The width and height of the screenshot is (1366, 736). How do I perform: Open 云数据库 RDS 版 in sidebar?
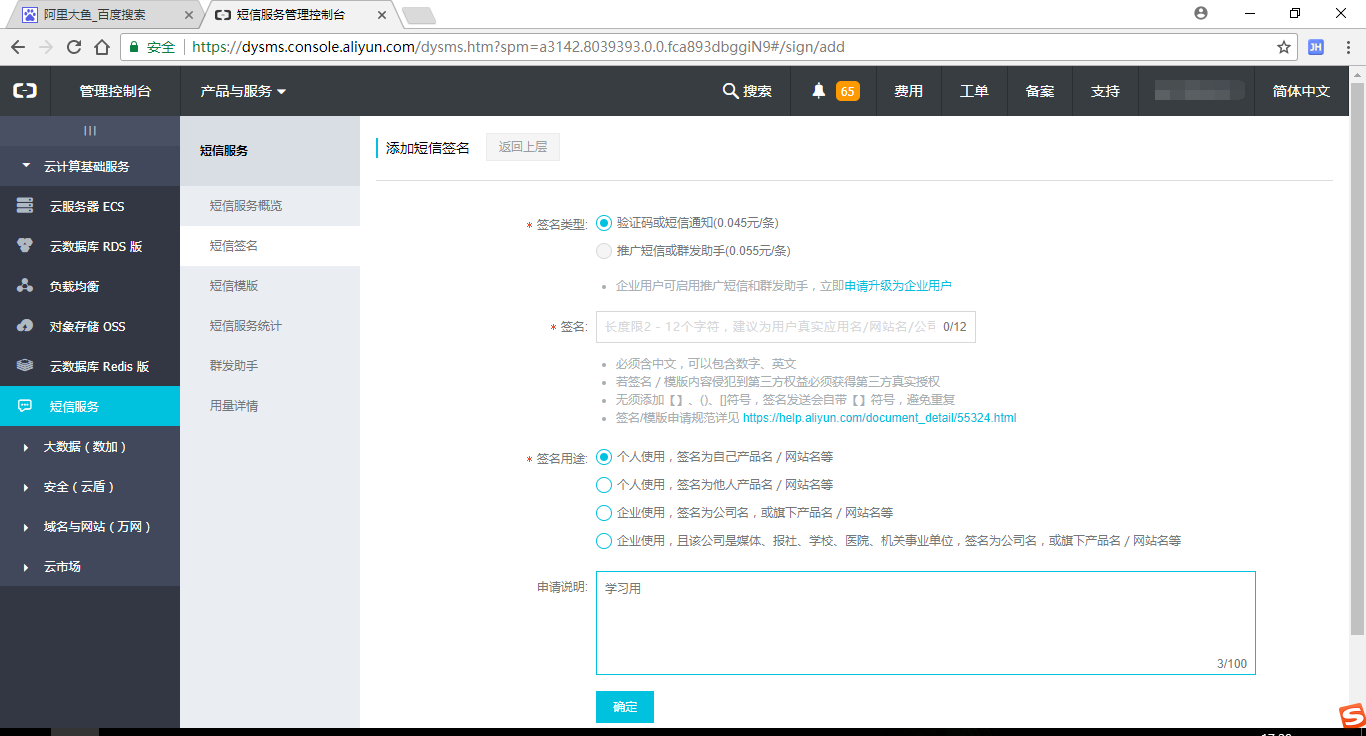pos(95,246)
